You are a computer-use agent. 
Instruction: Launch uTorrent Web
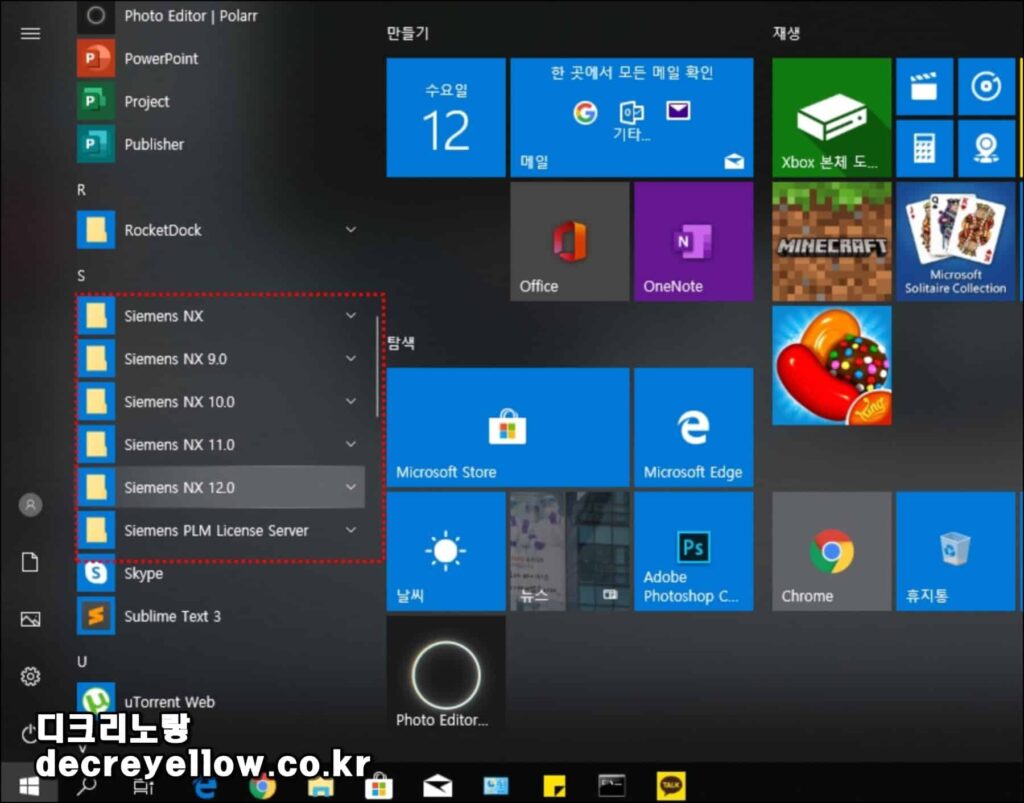pos(220,702)
